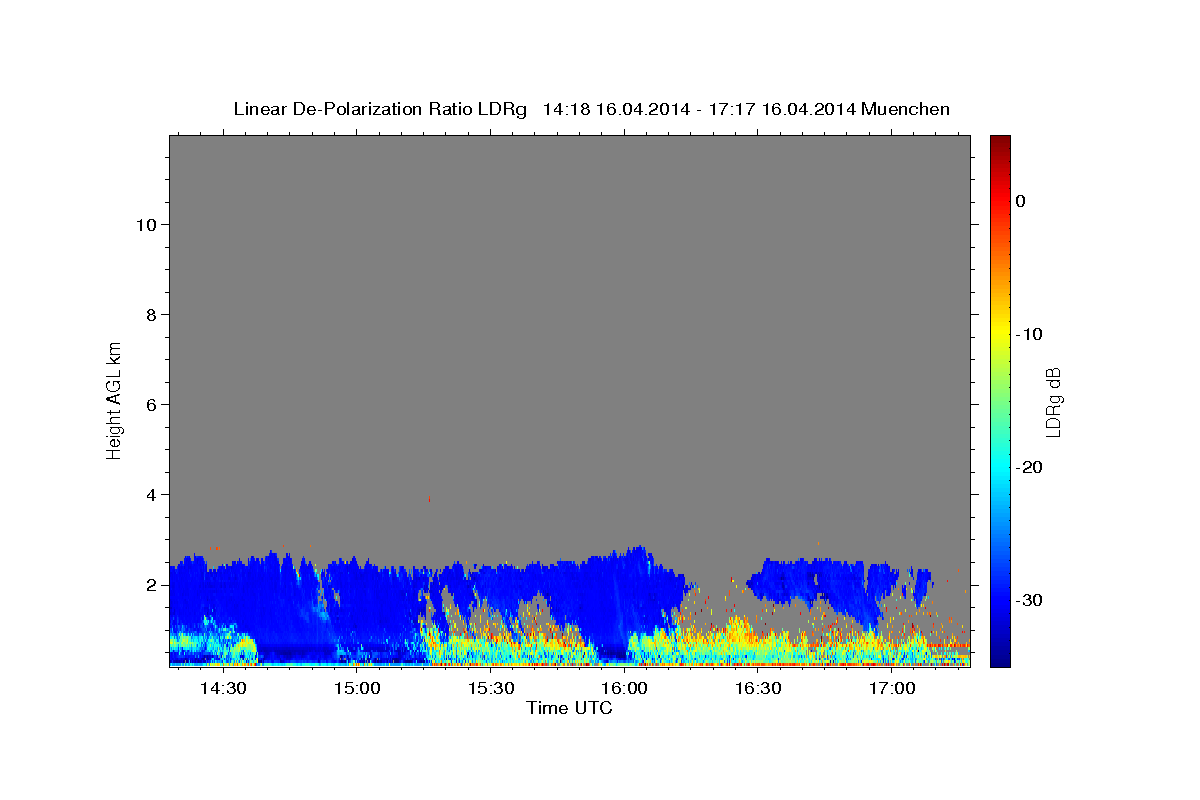This screenshot has width=1200, height=800.
Task: Click the height tick label 2
Action: (149, 584)
